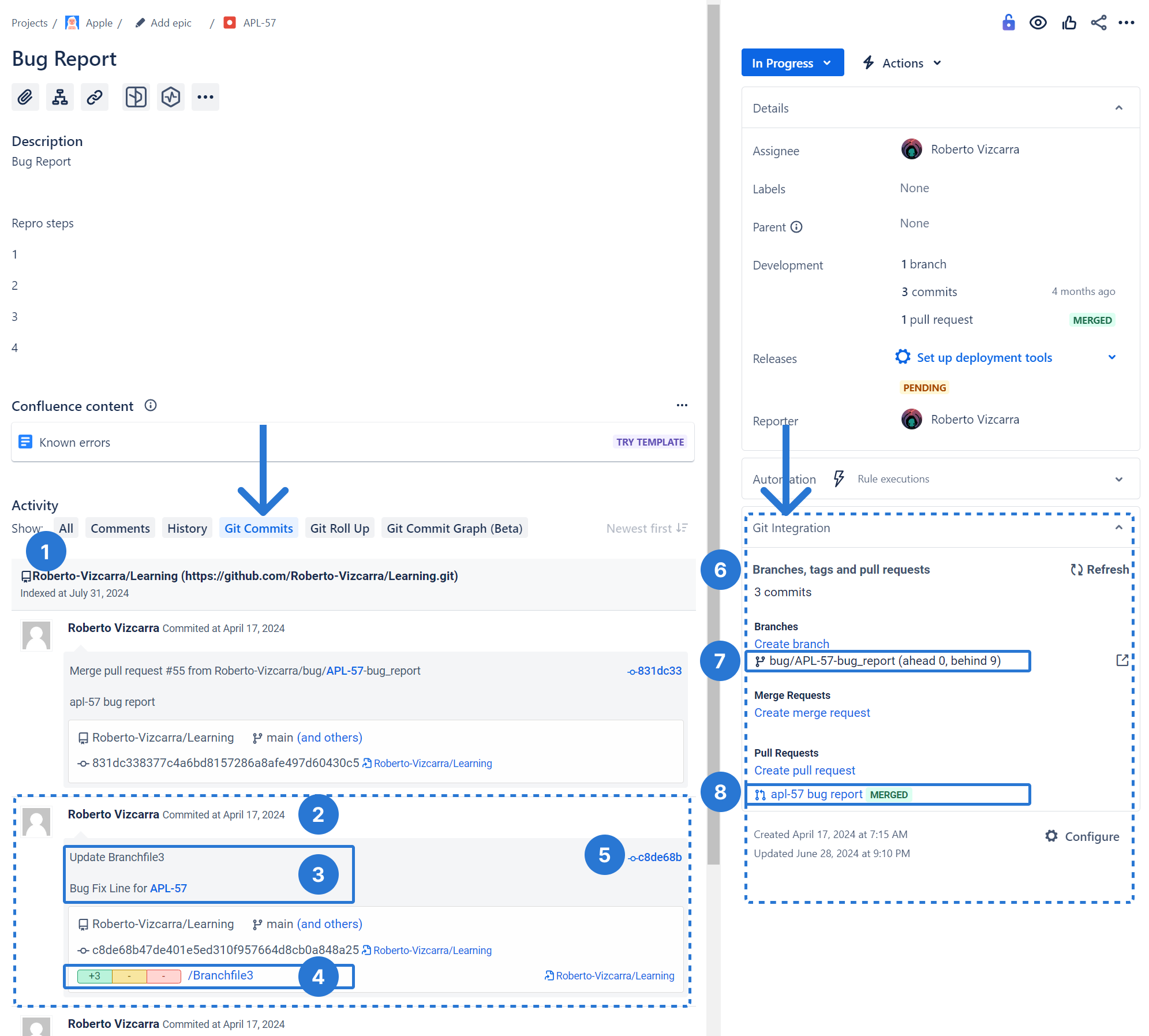Click the Bug Report issue title
The height and width of the screenshot is (1036, 1149).
point(64,59)
